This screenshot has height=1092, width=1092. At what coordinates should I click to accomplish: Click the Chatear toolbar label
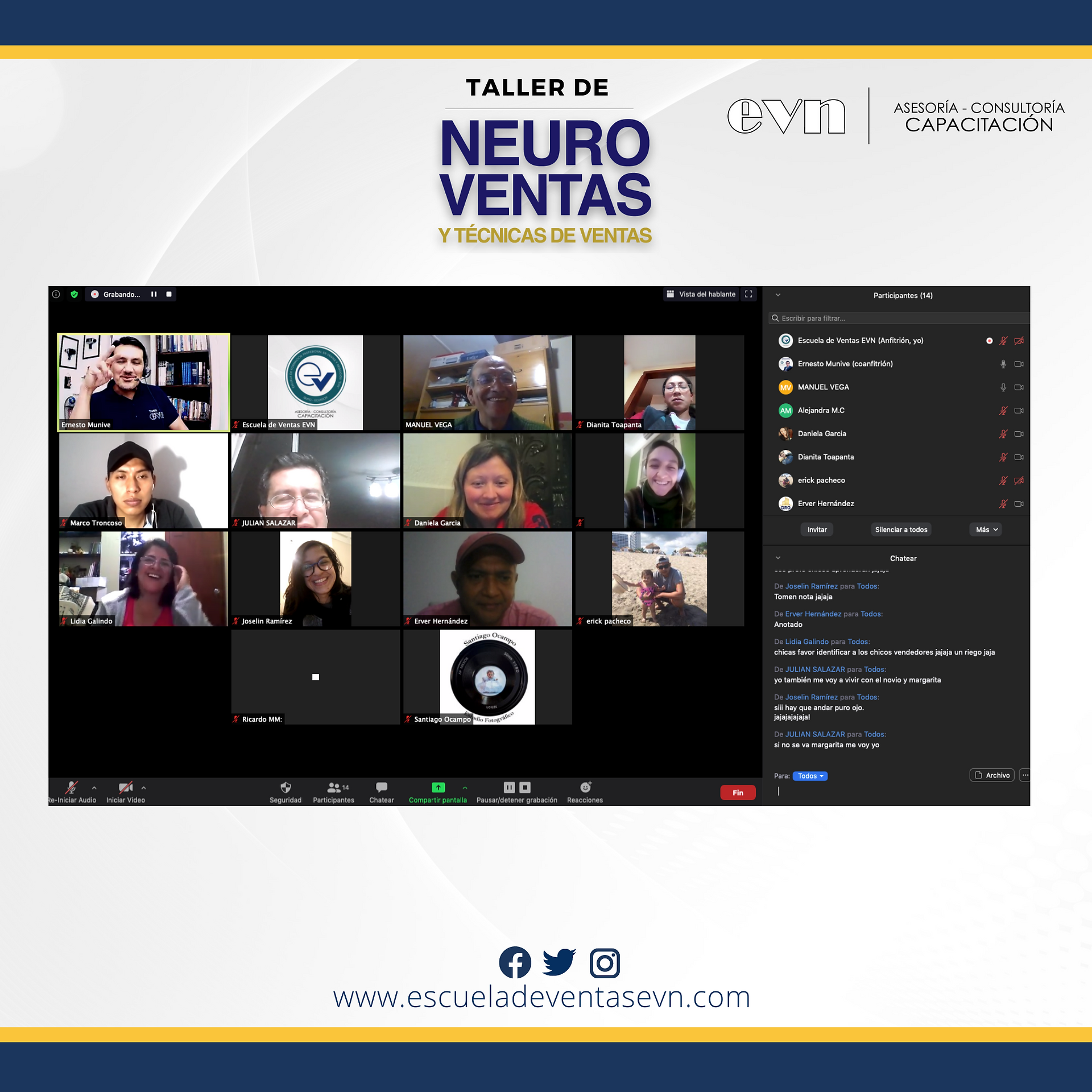(382, 800)
